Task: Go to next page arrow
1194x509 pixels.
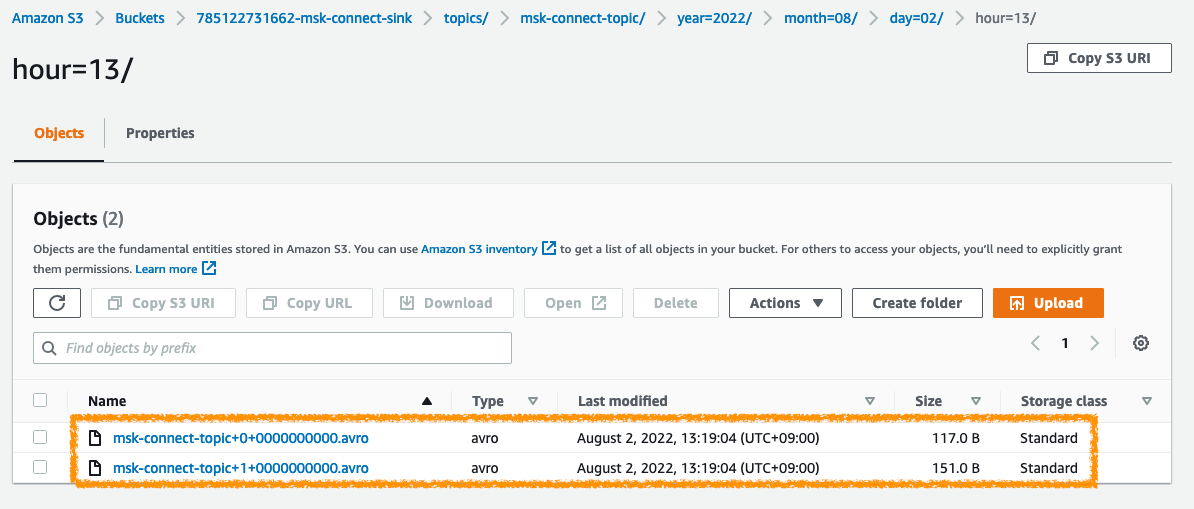Action: pyautogui.click(x=1094, y=343)
